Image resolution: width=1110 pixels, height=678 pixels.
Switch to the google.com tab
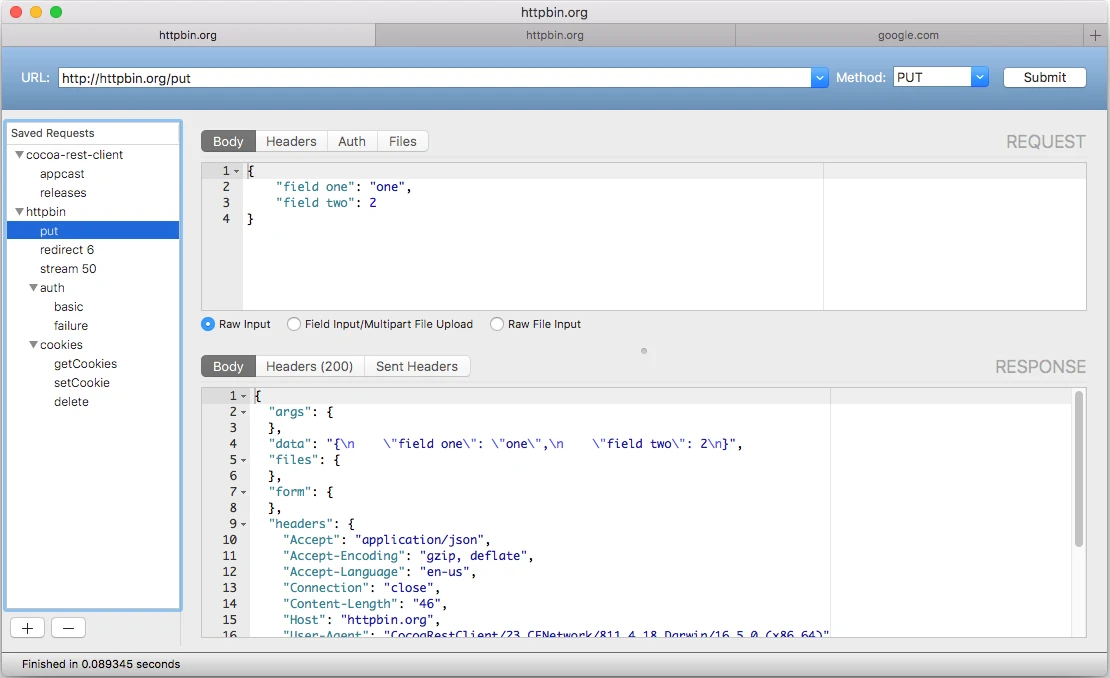click(908, 35)
